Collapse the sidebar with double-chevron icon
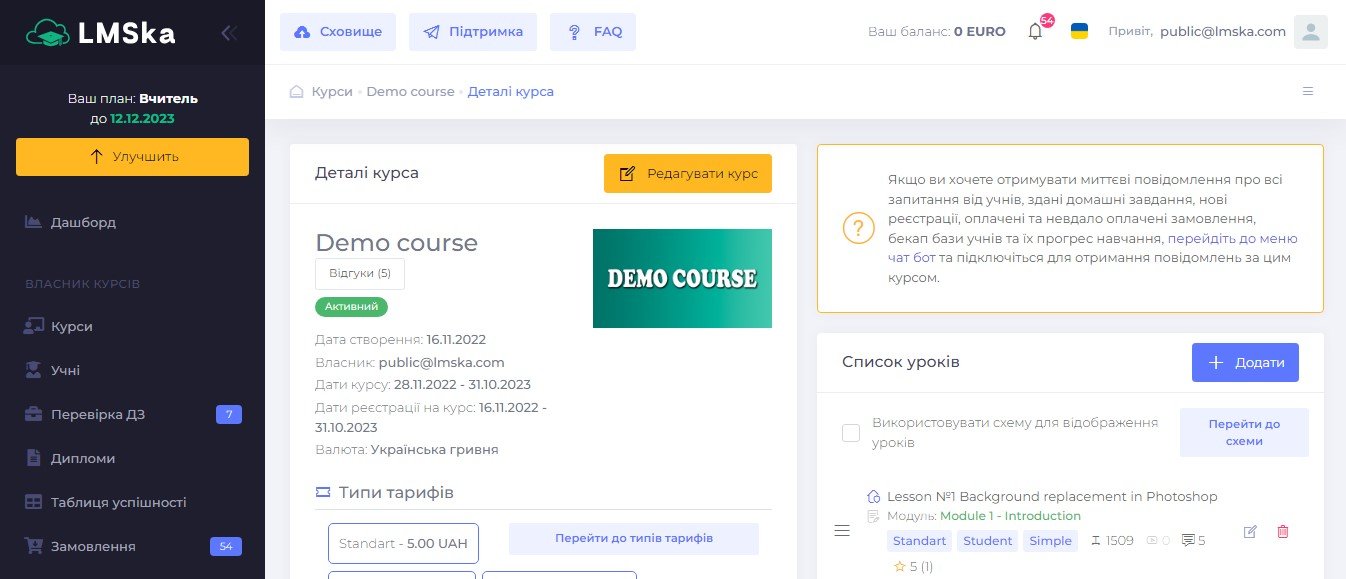Viewport: 1346px width, 579px height. point(229,33)
